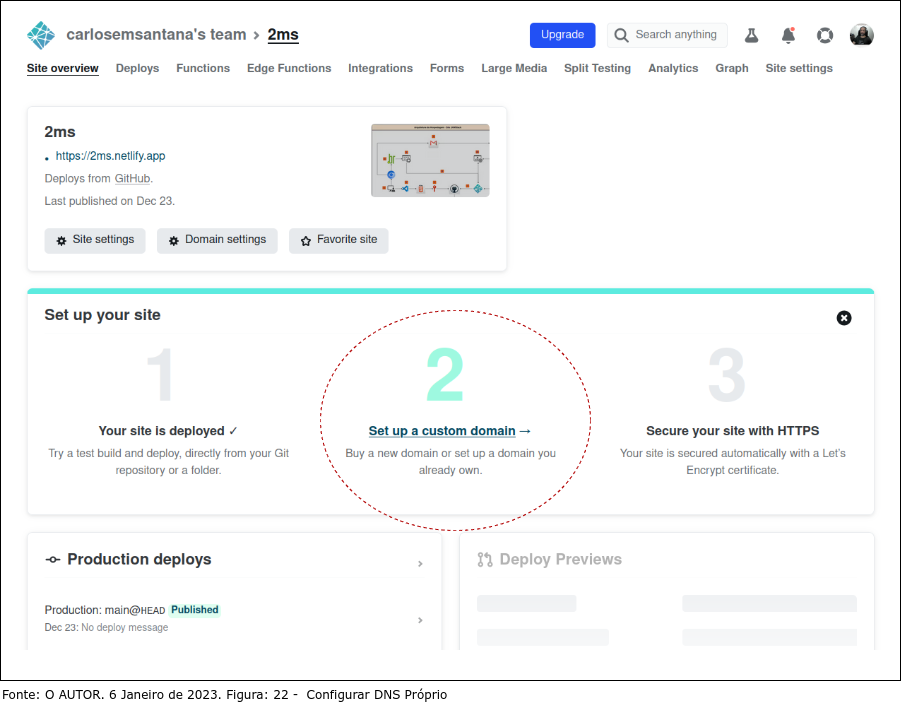Open the notifications bell icon
Image resolution: width=901 pixels, height=711 pixels.
pyautogui.click(x=788, y=36)
